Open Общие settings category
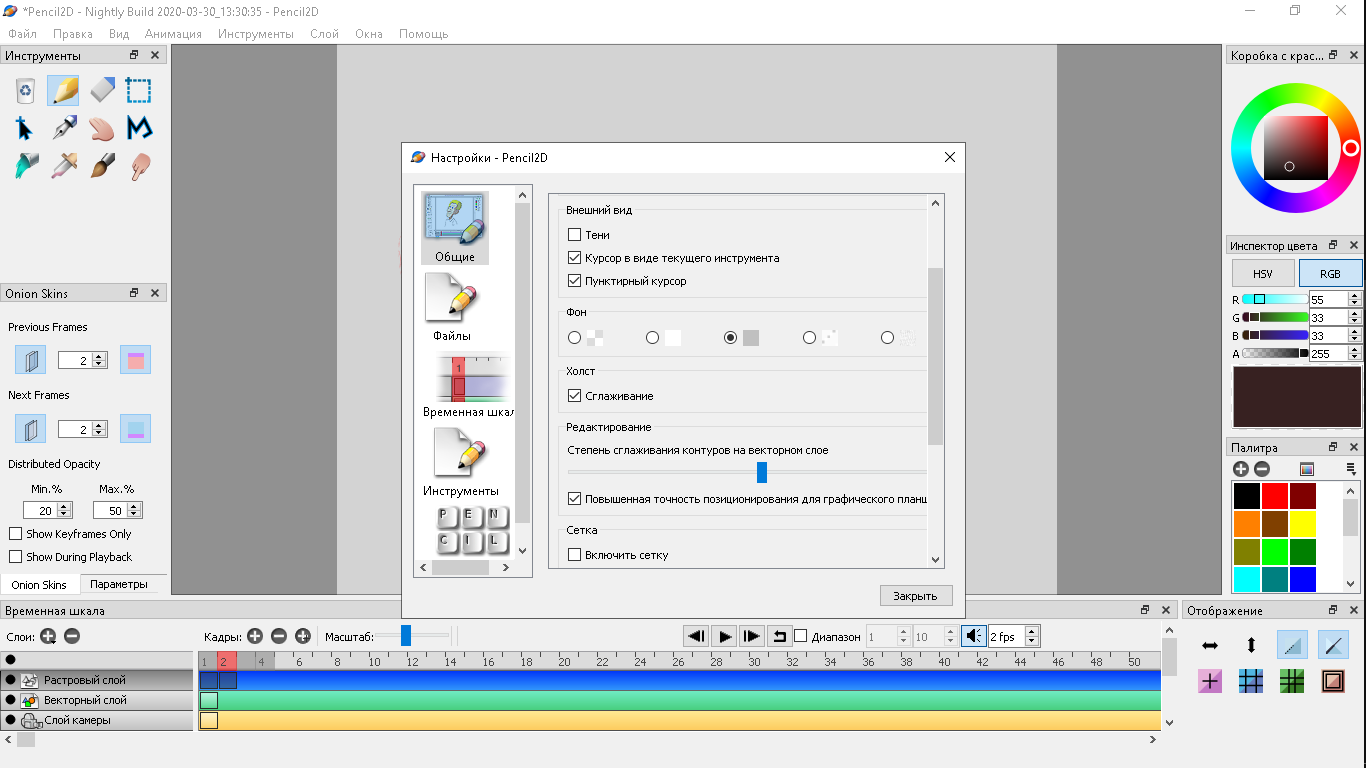 pyautogui.click(x=455, y=228)
